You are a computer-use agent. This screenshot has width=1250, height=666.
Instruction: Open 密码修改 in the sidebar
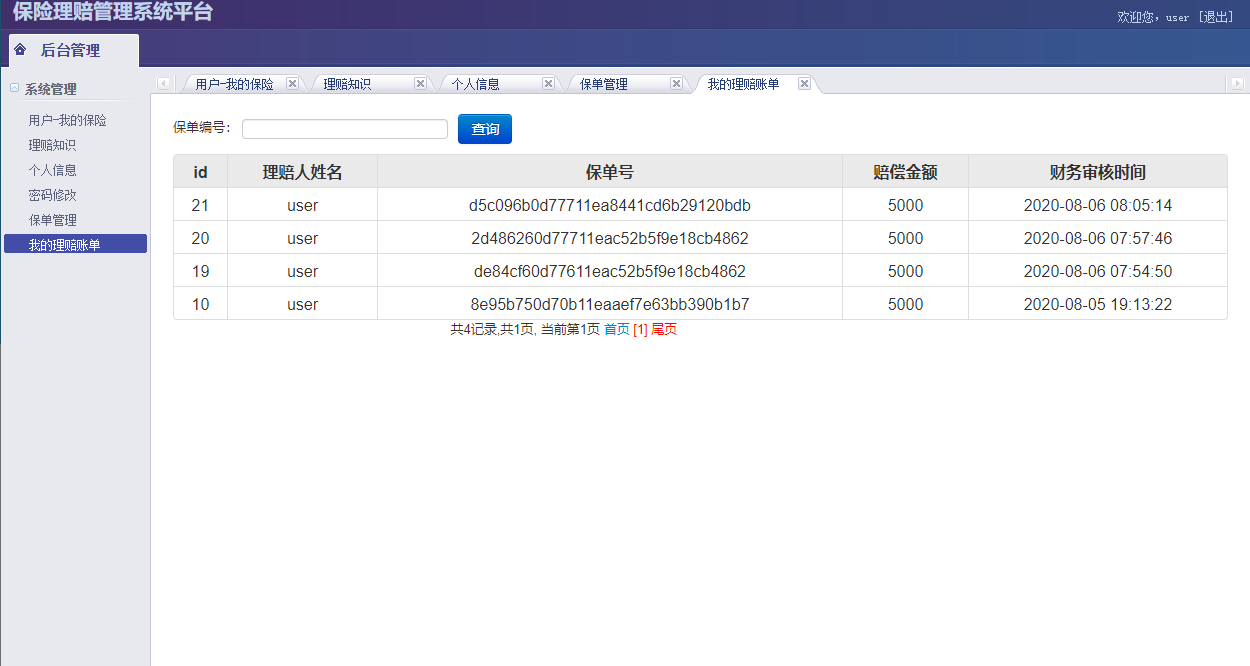[52, 195]
